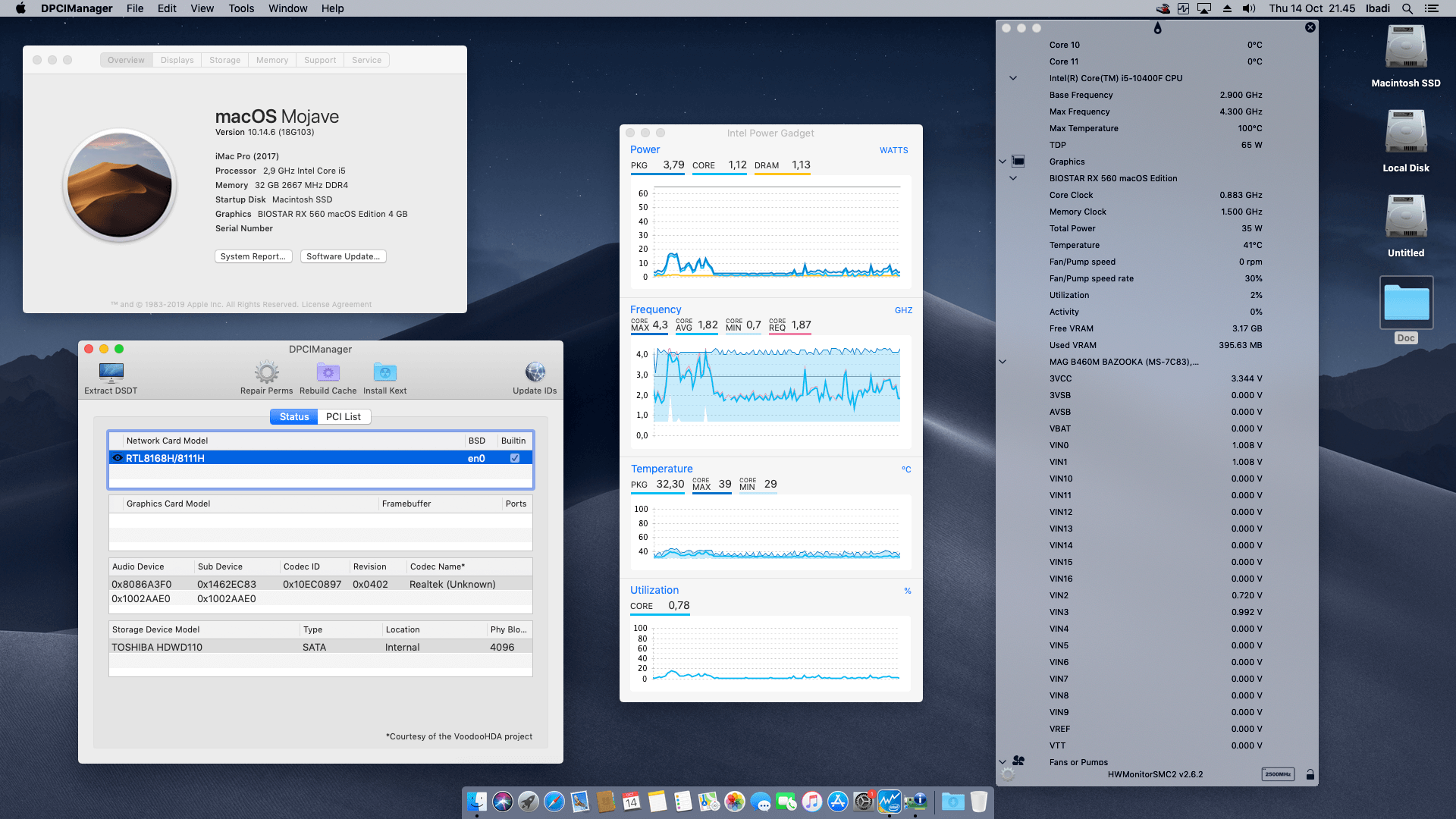The image size is (1456, 819).
Task: Click the Software Update... button
Action: (344, 256)
